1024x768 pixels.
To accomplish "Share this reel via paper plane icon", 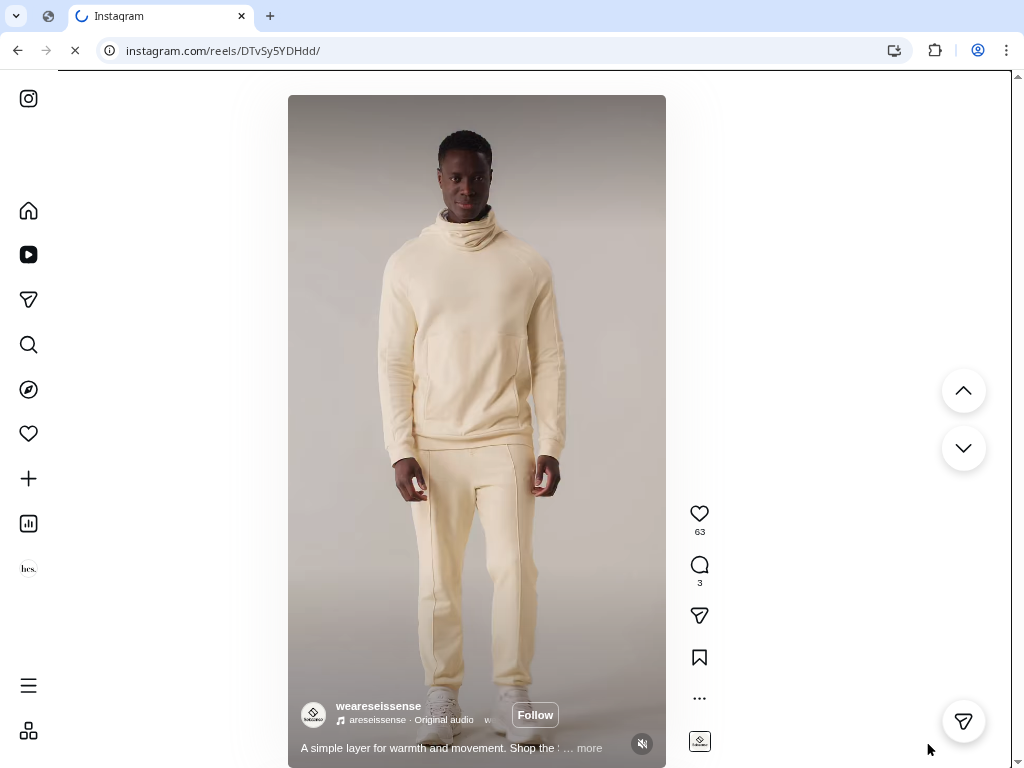I will pos(699,616).
